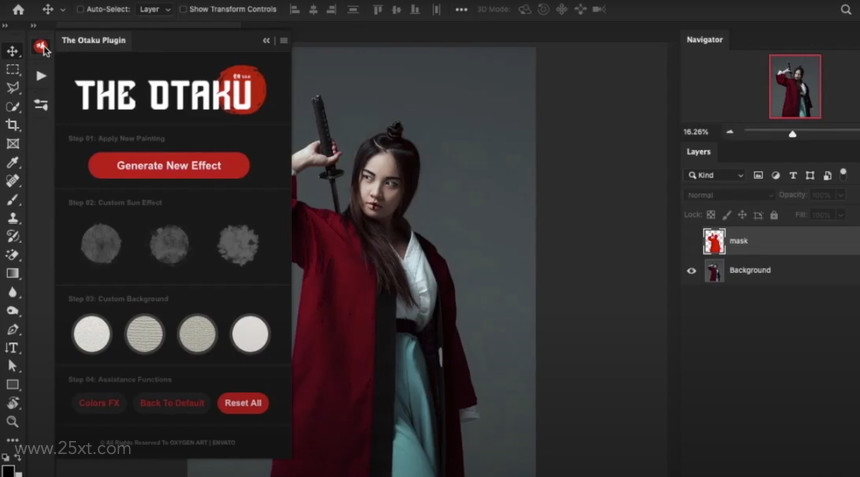
Task: Filter layers by smart objects icon
Action: tap(827, 175)
